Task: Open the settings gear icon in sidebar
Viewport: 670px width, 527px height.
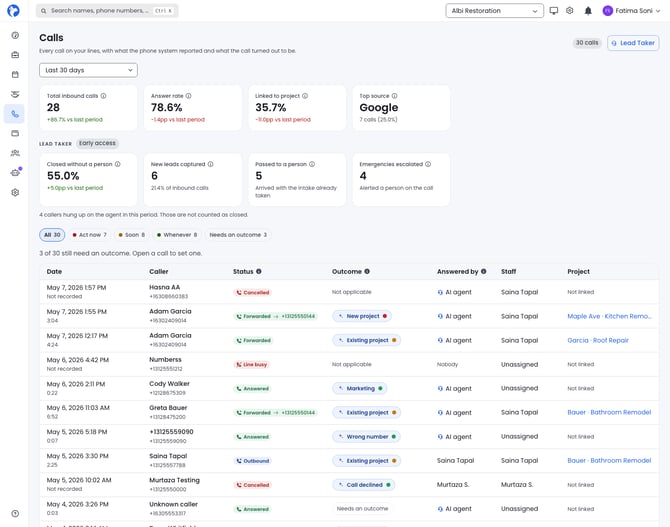Action: (x=15, y=192)
